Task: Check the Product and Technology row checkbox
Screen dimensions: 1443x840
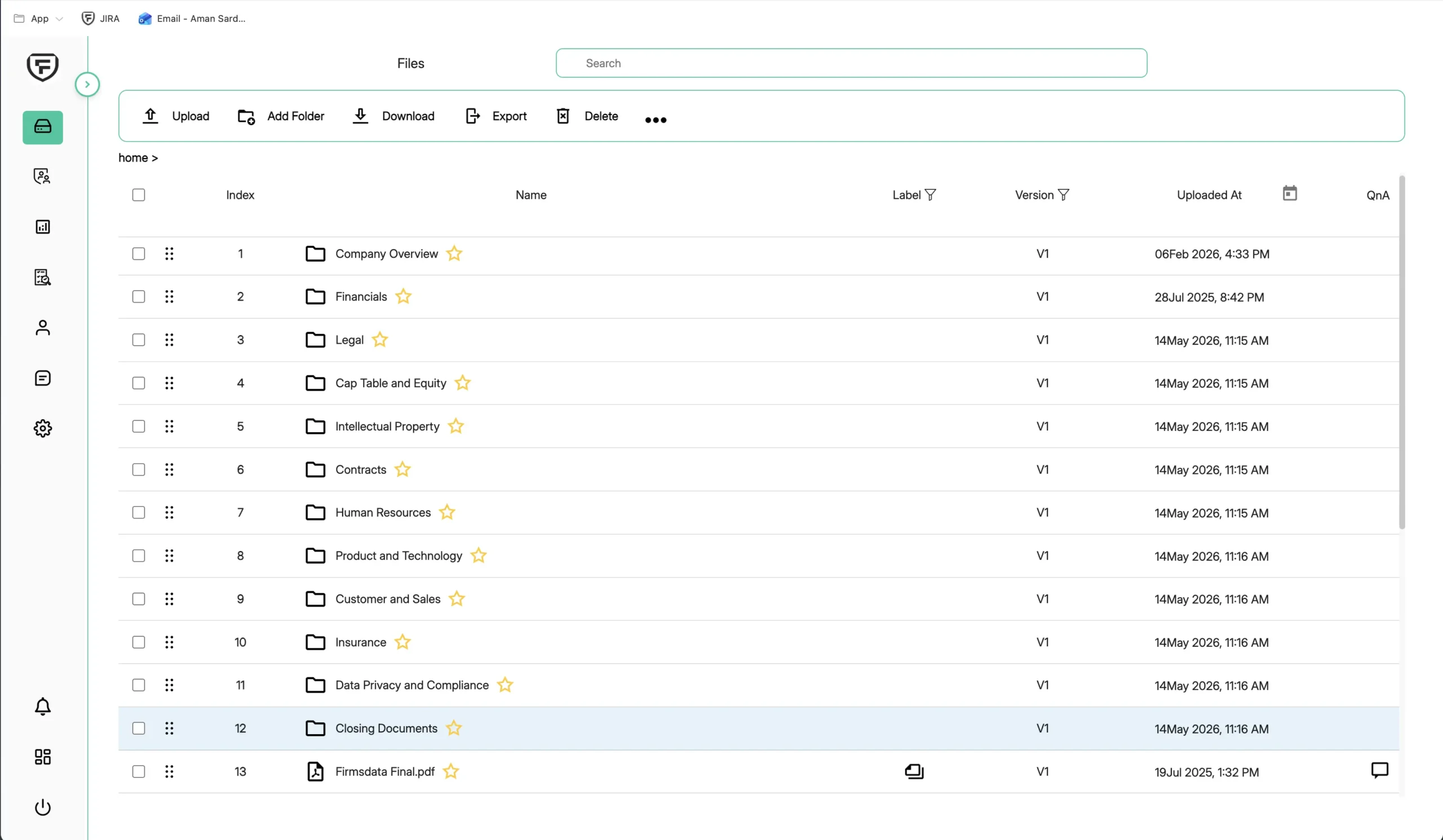Action: click(x=139, y=555)
